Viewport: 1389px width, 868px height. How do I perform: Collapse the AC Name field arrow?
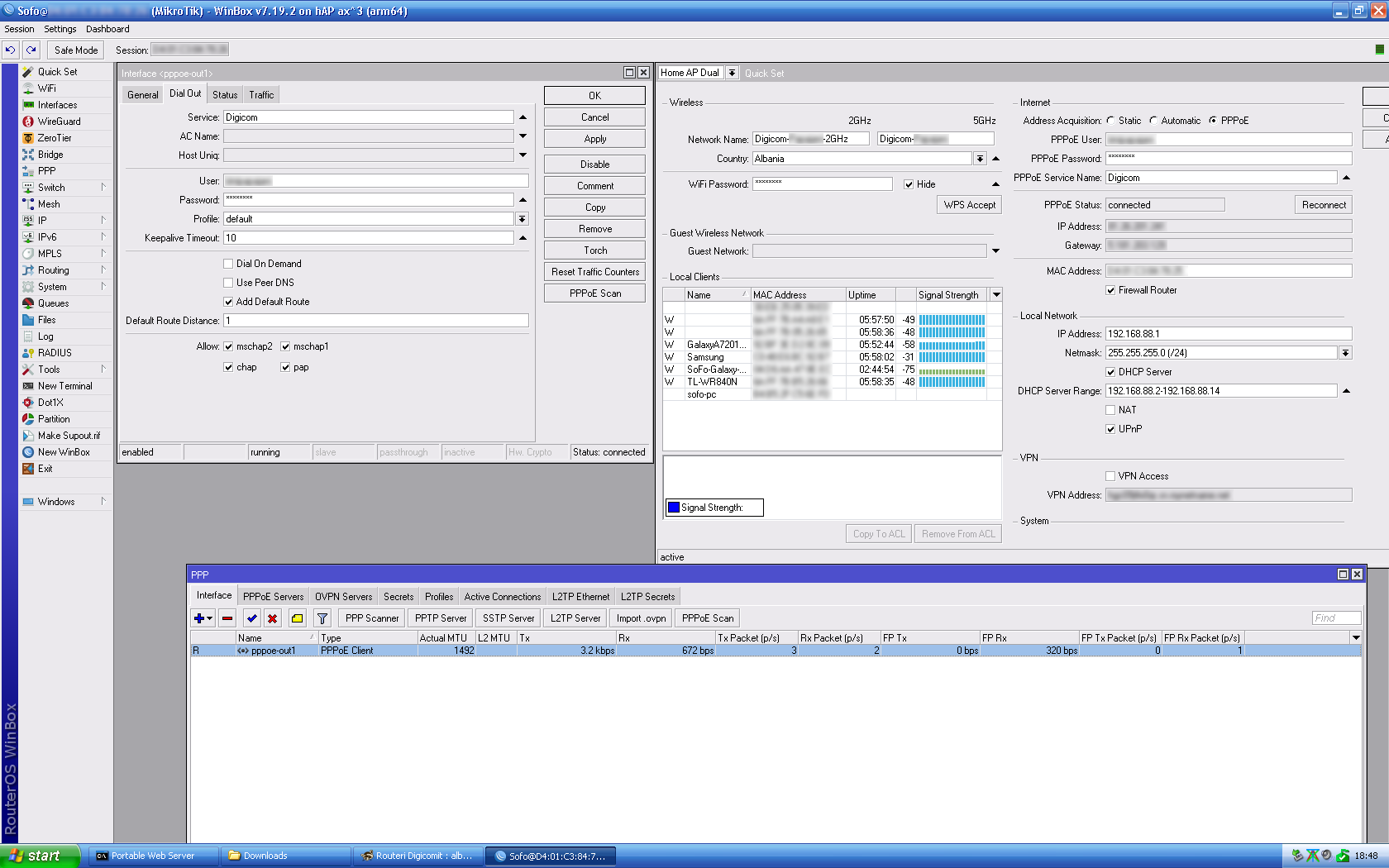click(523, 136)
